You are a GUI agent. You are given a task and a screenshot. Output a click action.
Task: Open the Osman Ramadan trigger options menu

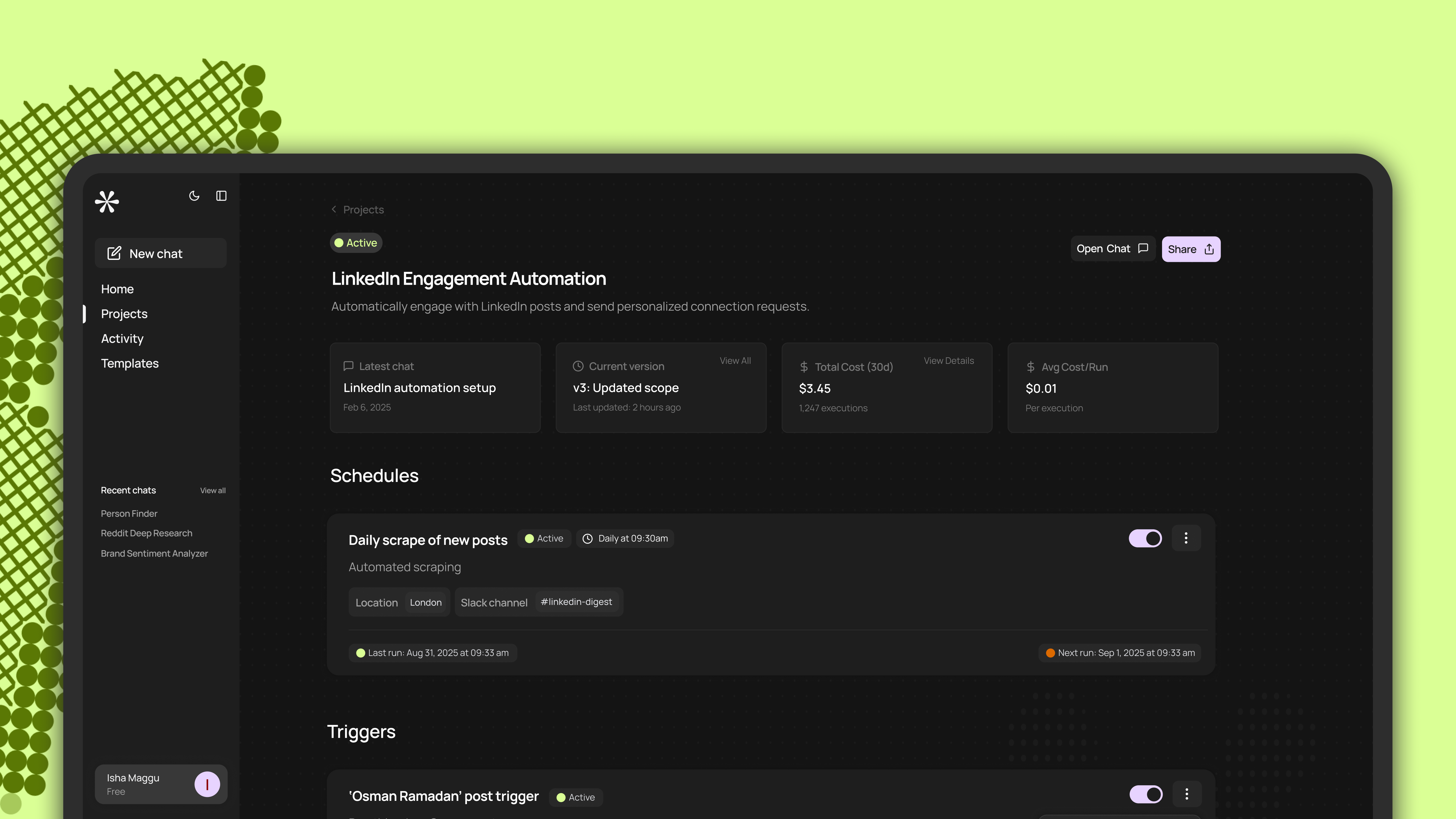[x=1186, y=794]
